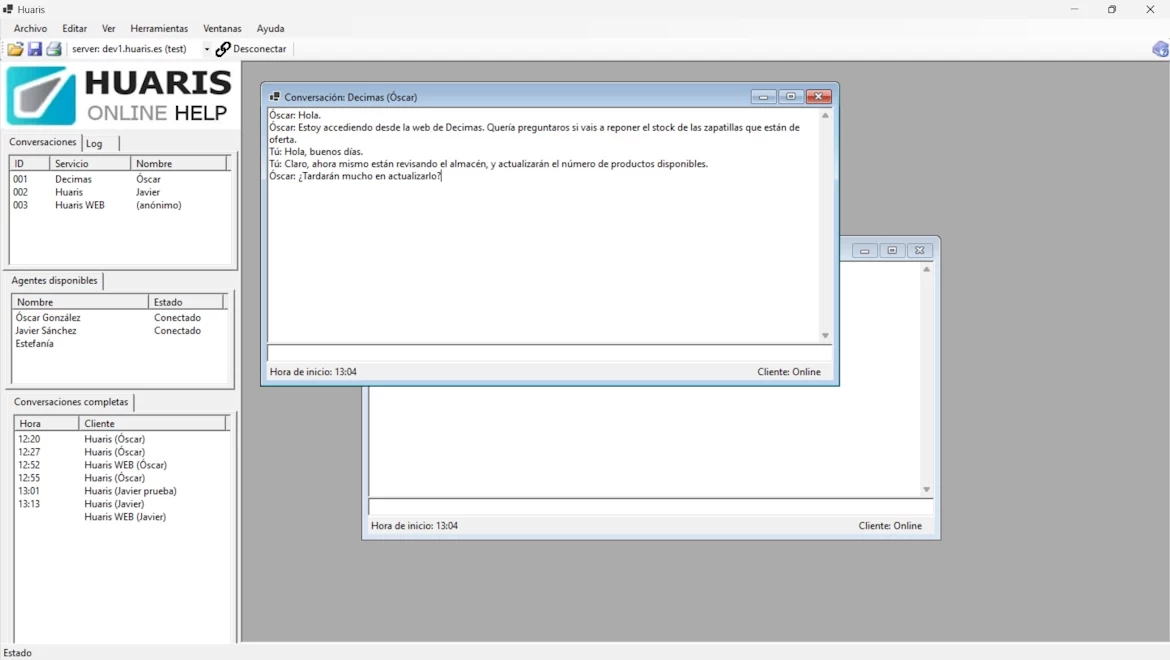Minimize the Decimas conversation window
This screenshot has width=1170, height=660.
click(x=763, y=97)
